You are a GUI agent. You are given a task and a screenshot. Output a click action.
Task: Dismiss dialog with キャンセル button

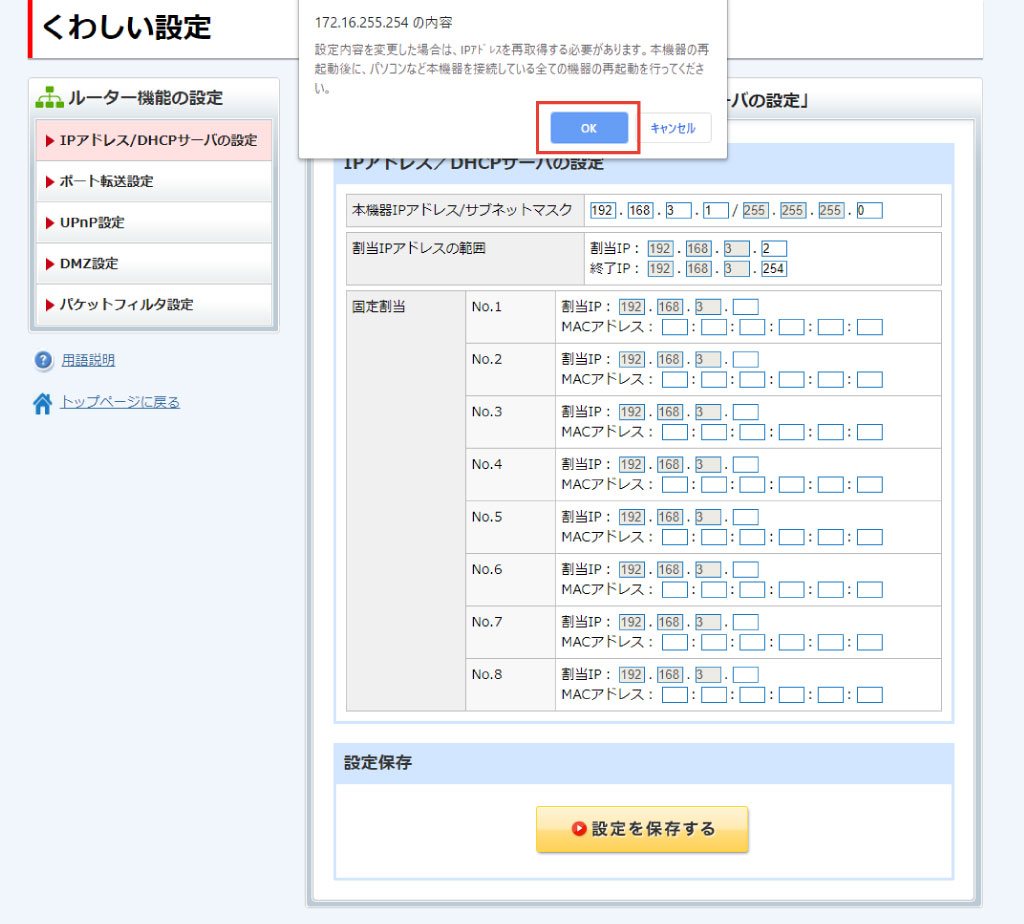(x=673, y=128)
